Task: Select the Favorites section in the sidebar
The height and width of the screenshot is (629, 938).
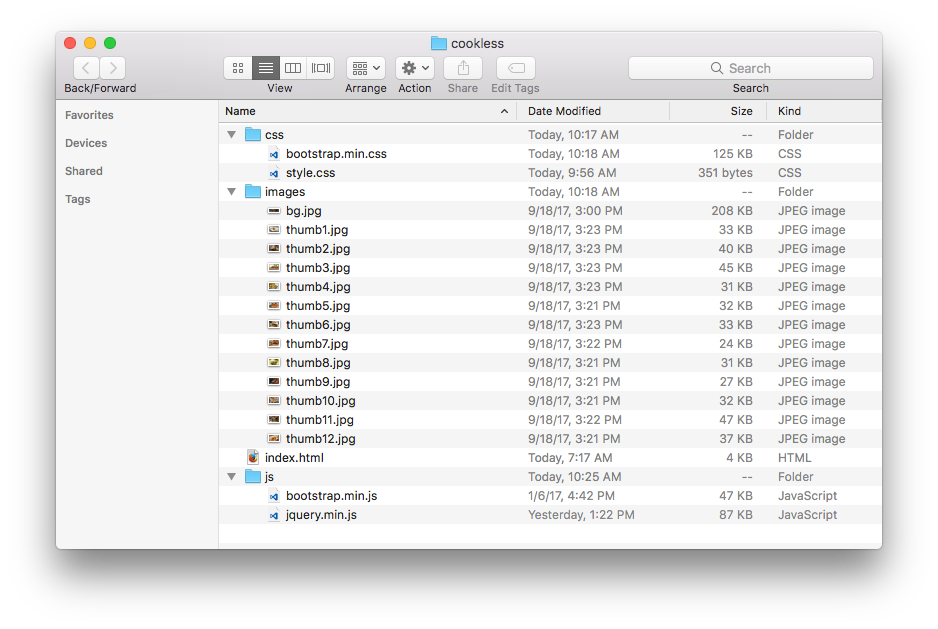Action: point(89,115)
